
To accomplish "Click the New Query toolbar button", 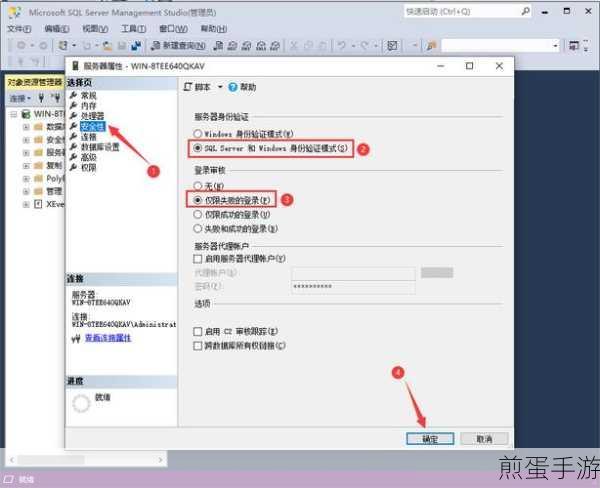I will click(178, 46).
